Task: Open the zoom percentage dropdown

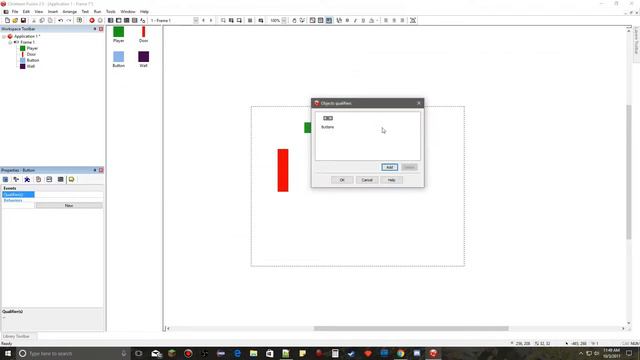Action: pyautogui.click(x=284, y=20)
